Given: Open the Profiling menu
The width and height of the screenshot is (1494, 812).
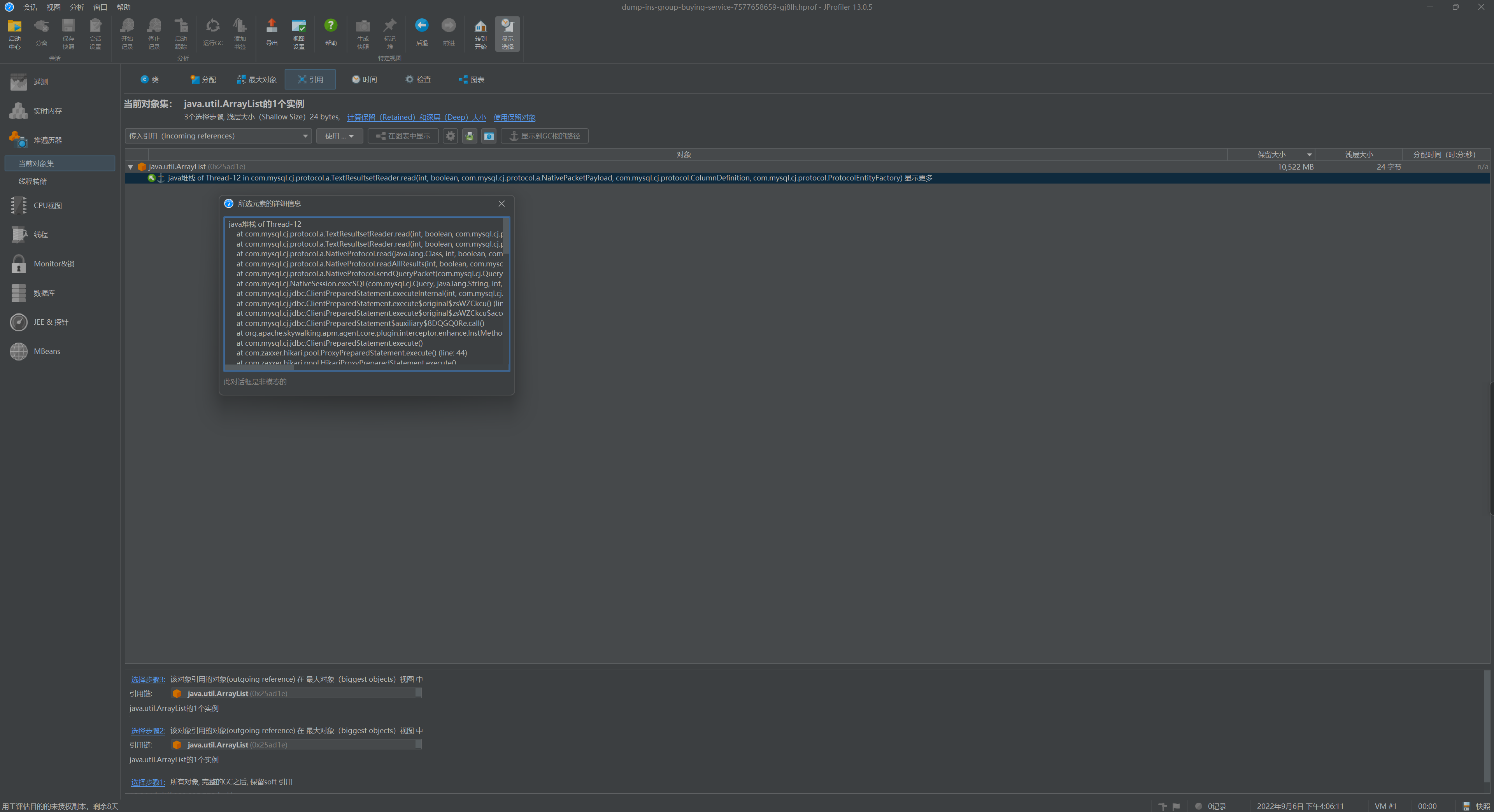Looking at the screenshot, I should [77, 7].
